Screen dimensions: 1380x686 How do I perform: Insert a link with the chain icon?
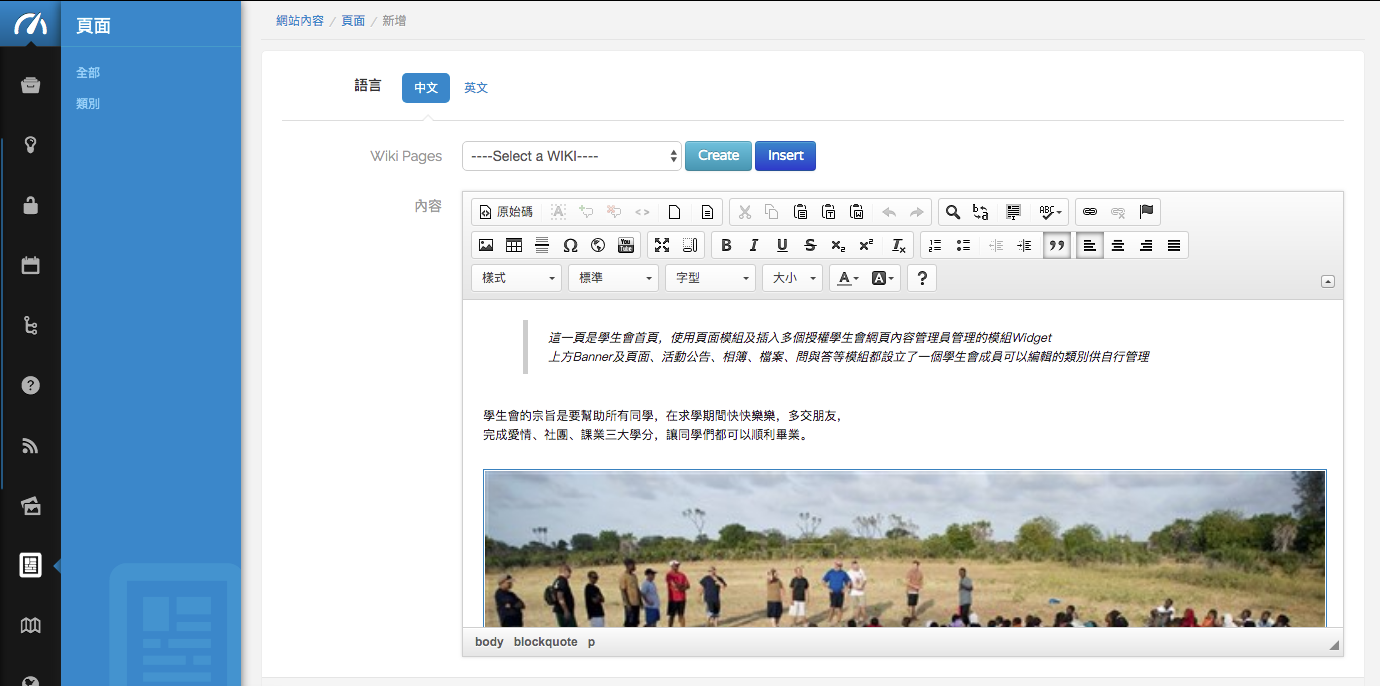click(x=1090, y=212)
